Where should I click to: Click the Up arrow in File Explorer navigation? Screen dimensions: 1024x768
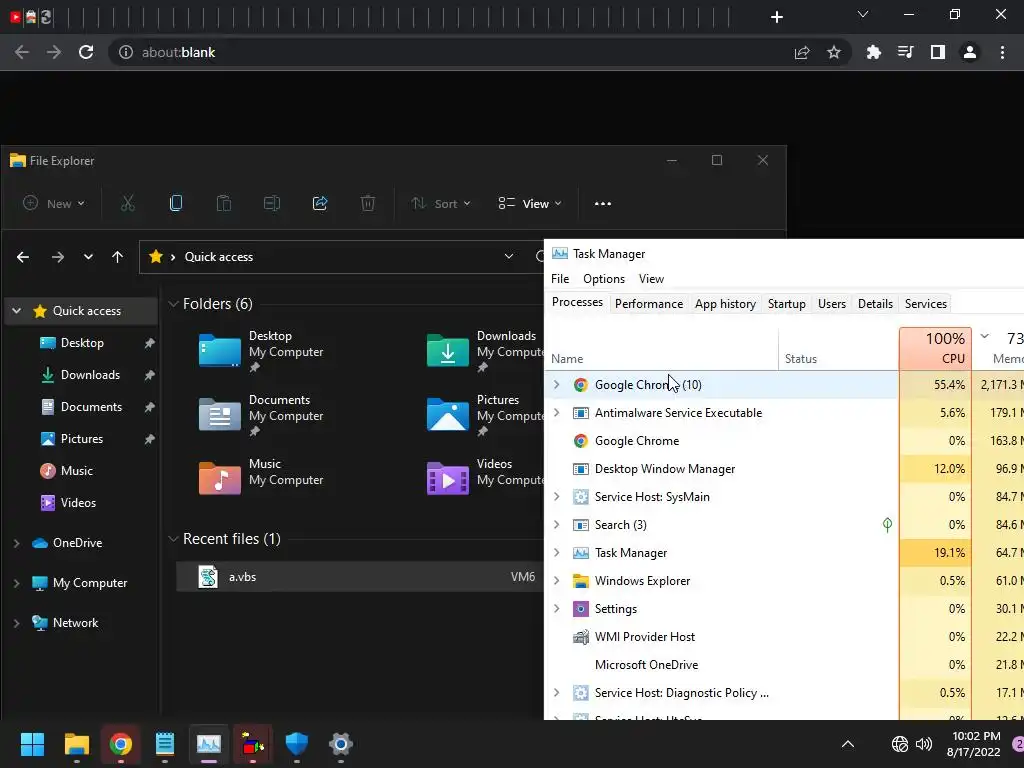(x=118, y=257)
